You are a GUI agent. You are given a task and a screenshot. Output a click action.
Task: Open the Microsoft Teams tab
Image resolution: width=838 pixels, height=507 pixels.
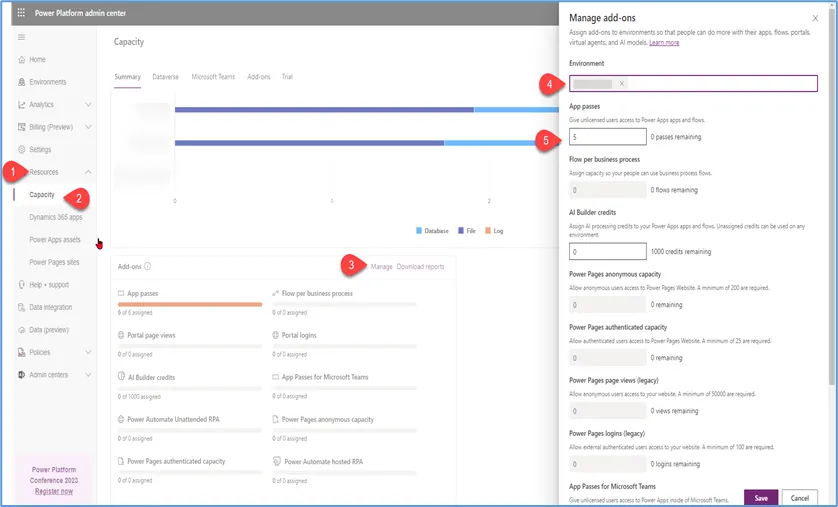pyautogui.click(x=213, y=77)
